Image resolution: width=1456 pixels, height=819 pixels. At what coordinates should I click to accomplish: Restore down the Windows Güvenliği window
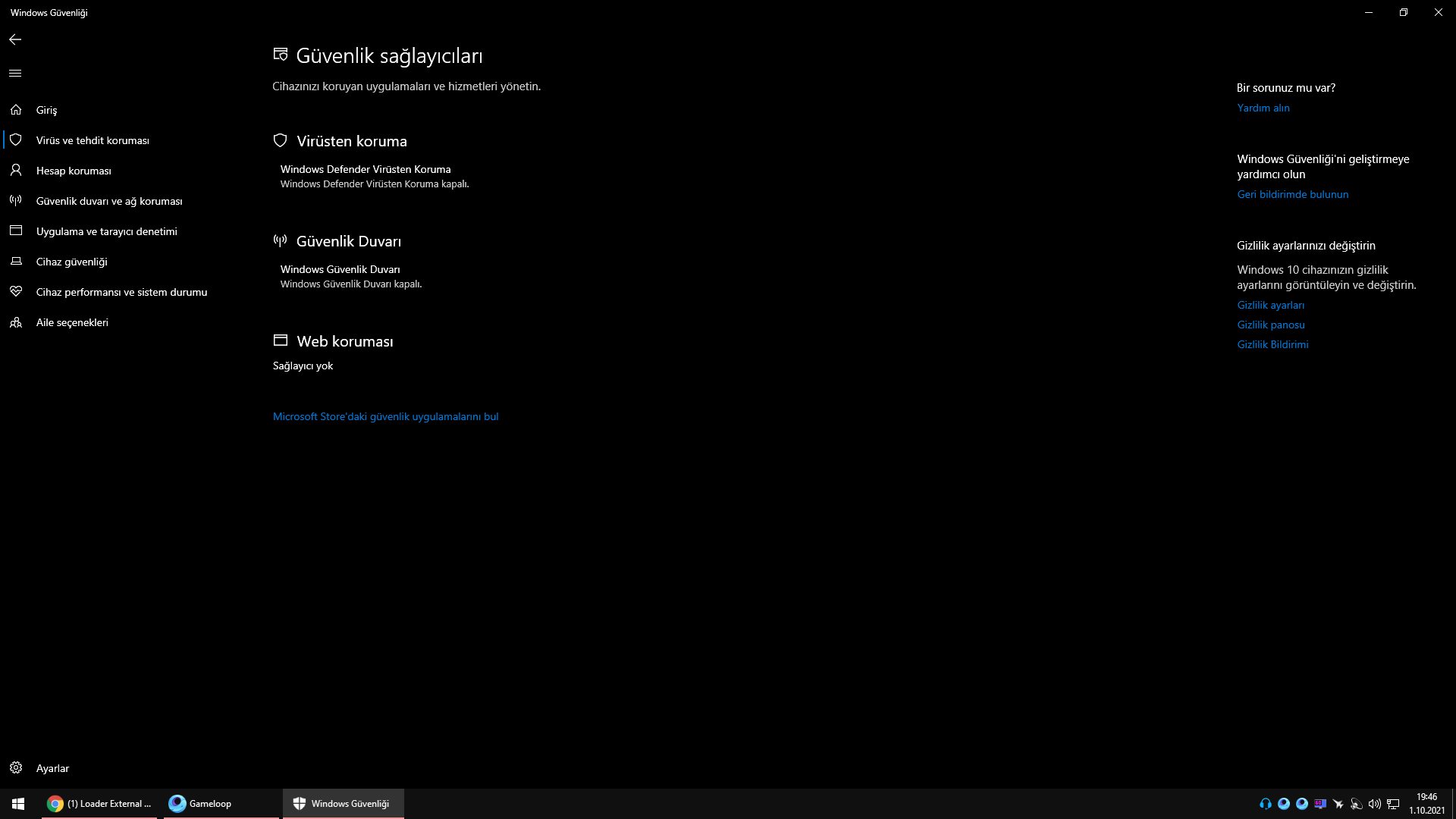pyautogui.click(x=1404, y=12)
